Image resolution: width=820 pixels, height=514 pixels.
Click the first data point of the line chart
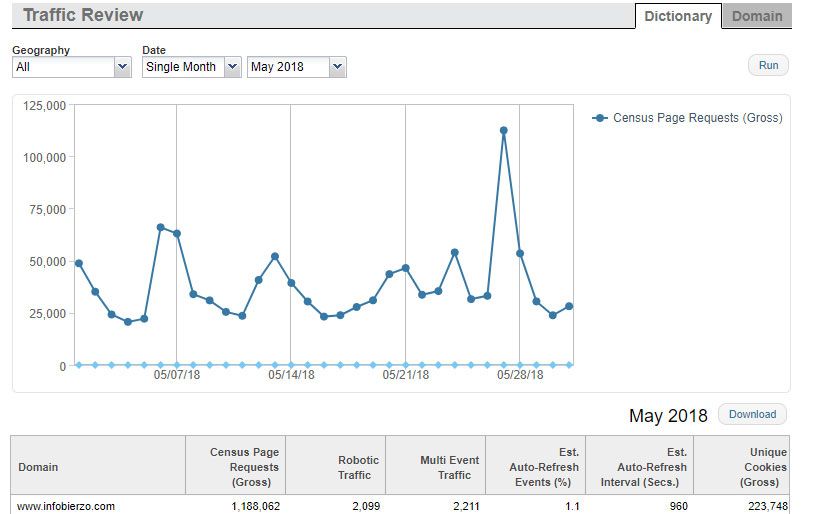[x=79, y=263]
